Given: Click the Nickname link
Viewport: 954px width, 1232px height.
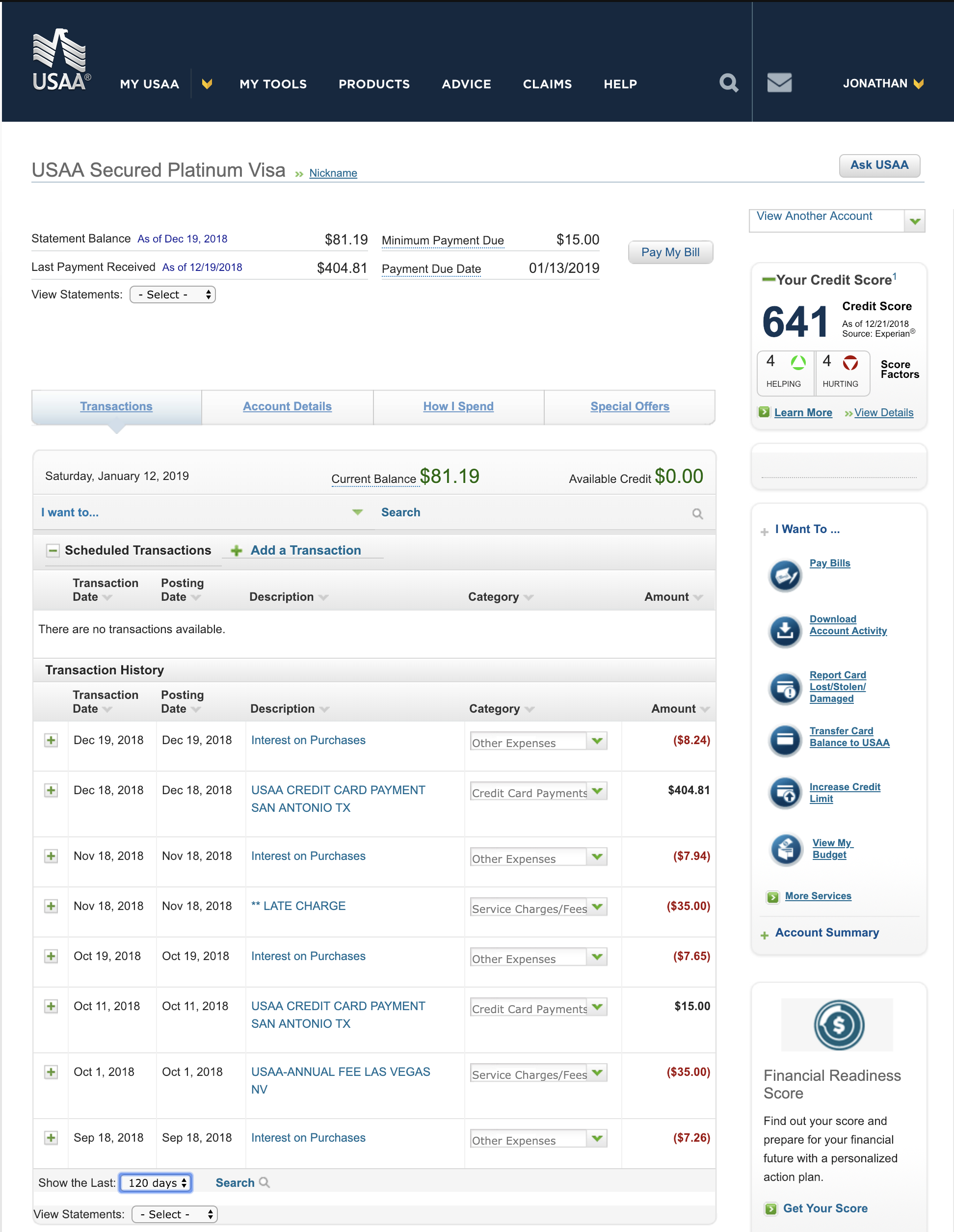Looking at the screenshot, I should click(333, 173).
